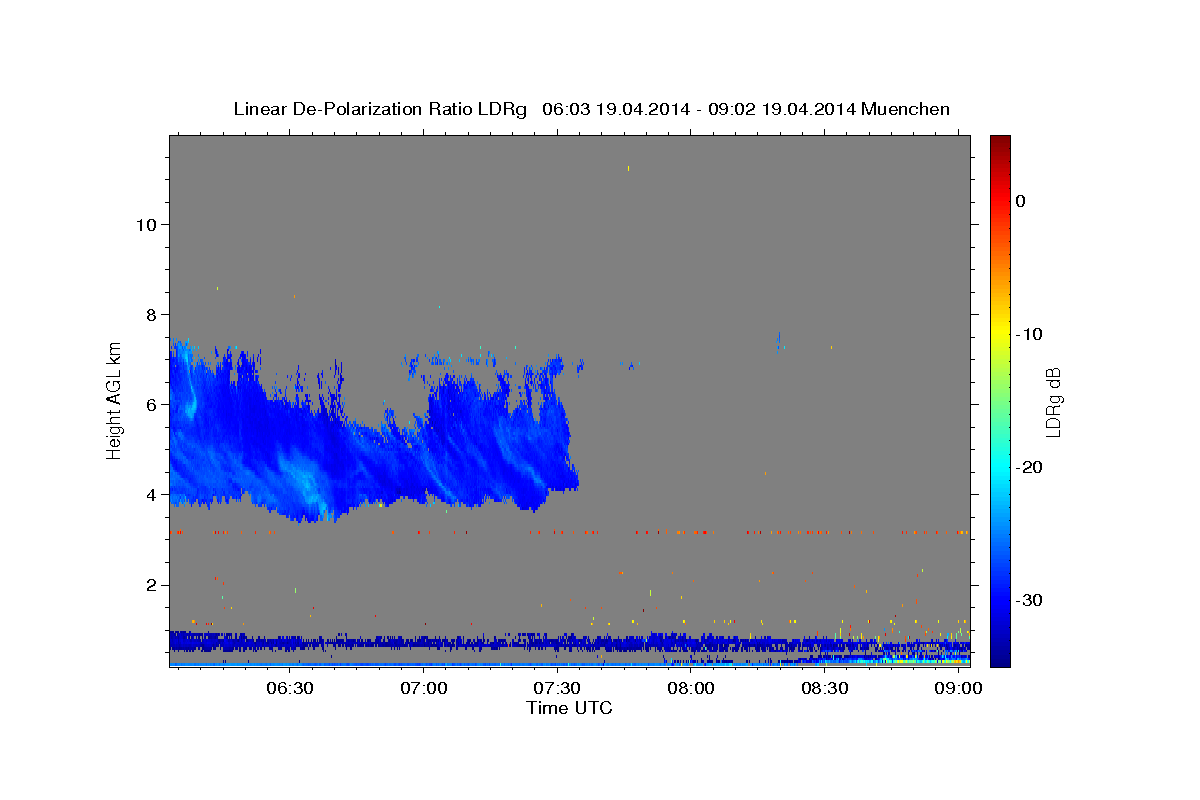Click the Height AGL km axis label
Screen dimensions: 1200x800
[115, 400]
